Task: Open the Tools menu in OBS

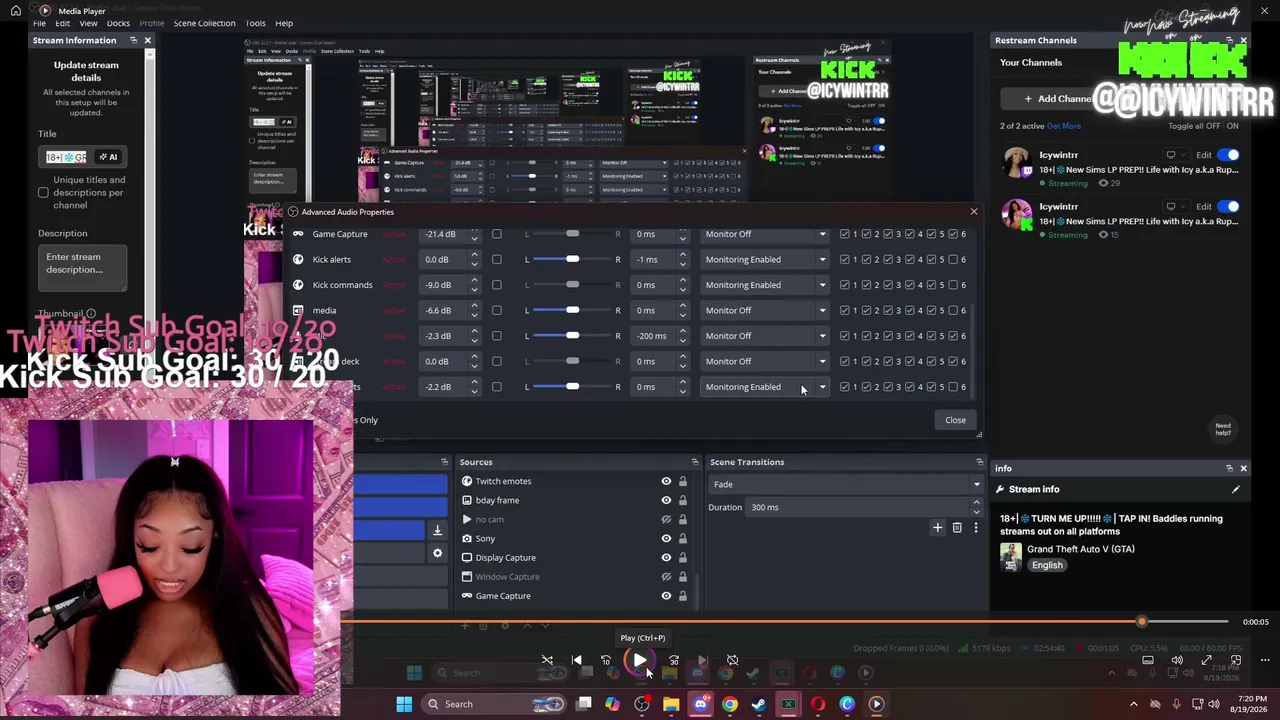Action: coord(255,23)
